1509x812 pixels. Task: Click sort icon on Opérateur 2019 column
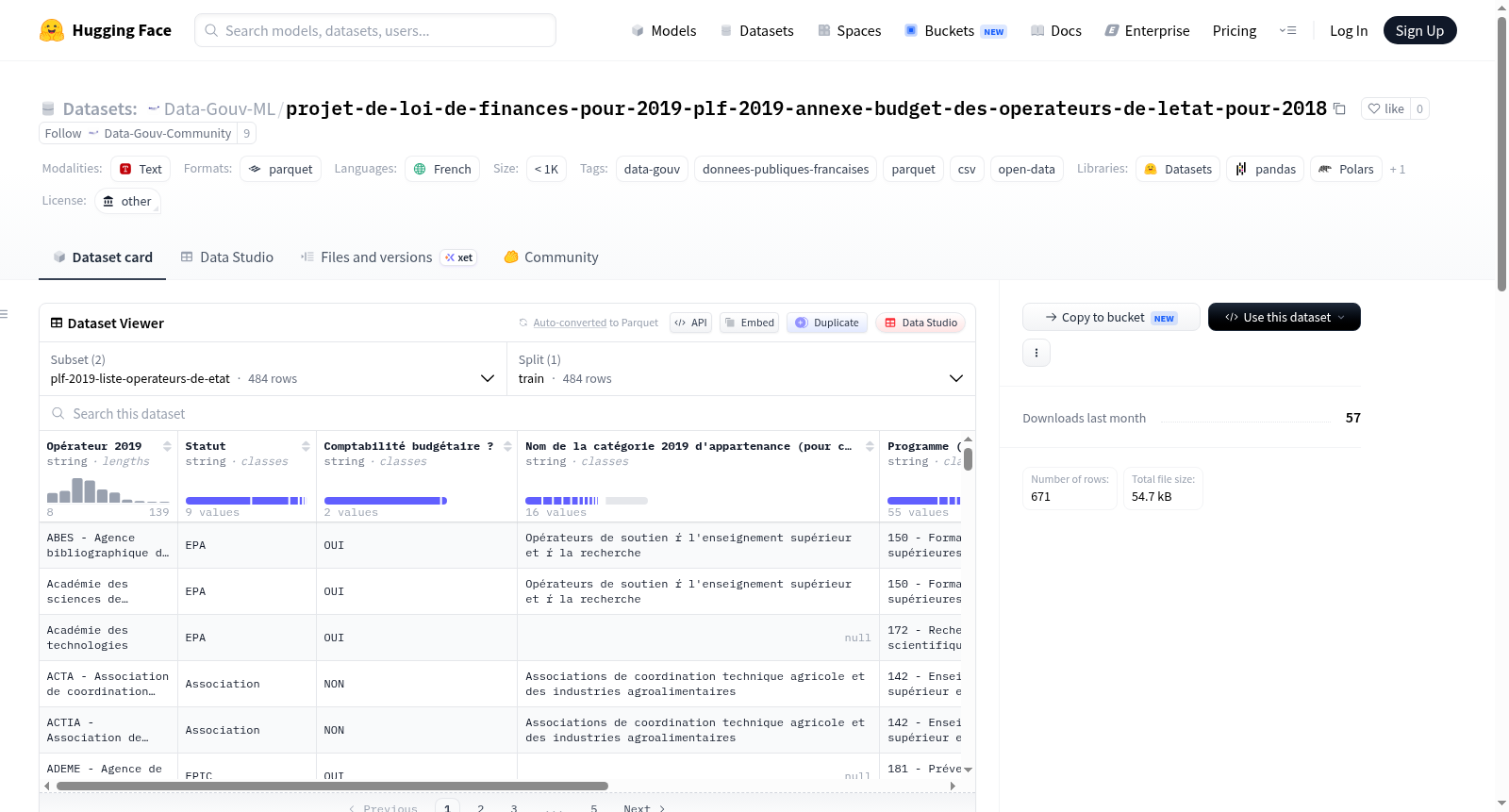[167, 446]
